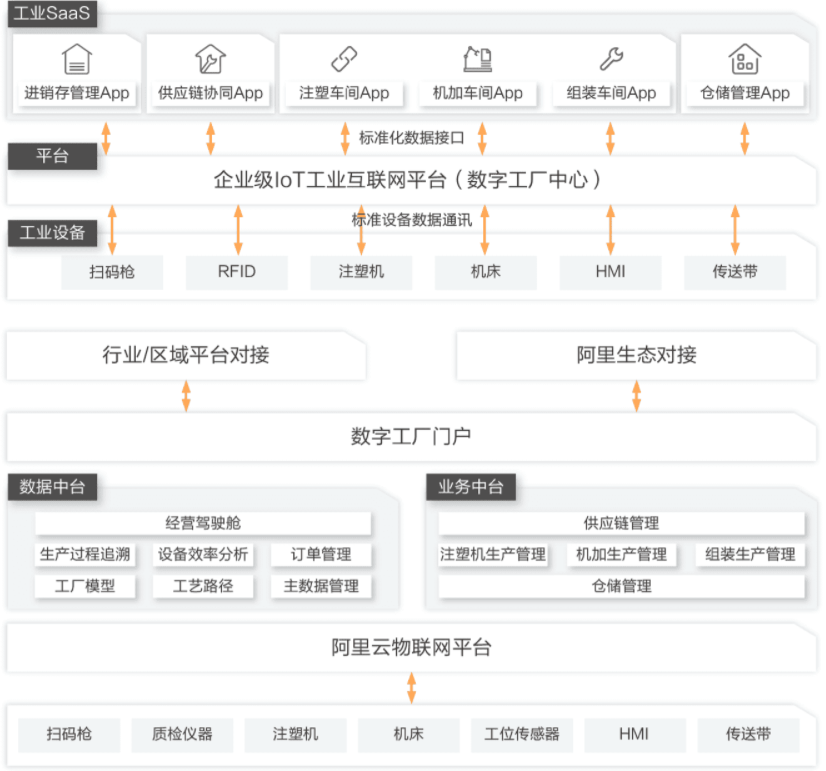
Task: Click the 仓储管理App warehouse icon
Action: coord(745,59)
